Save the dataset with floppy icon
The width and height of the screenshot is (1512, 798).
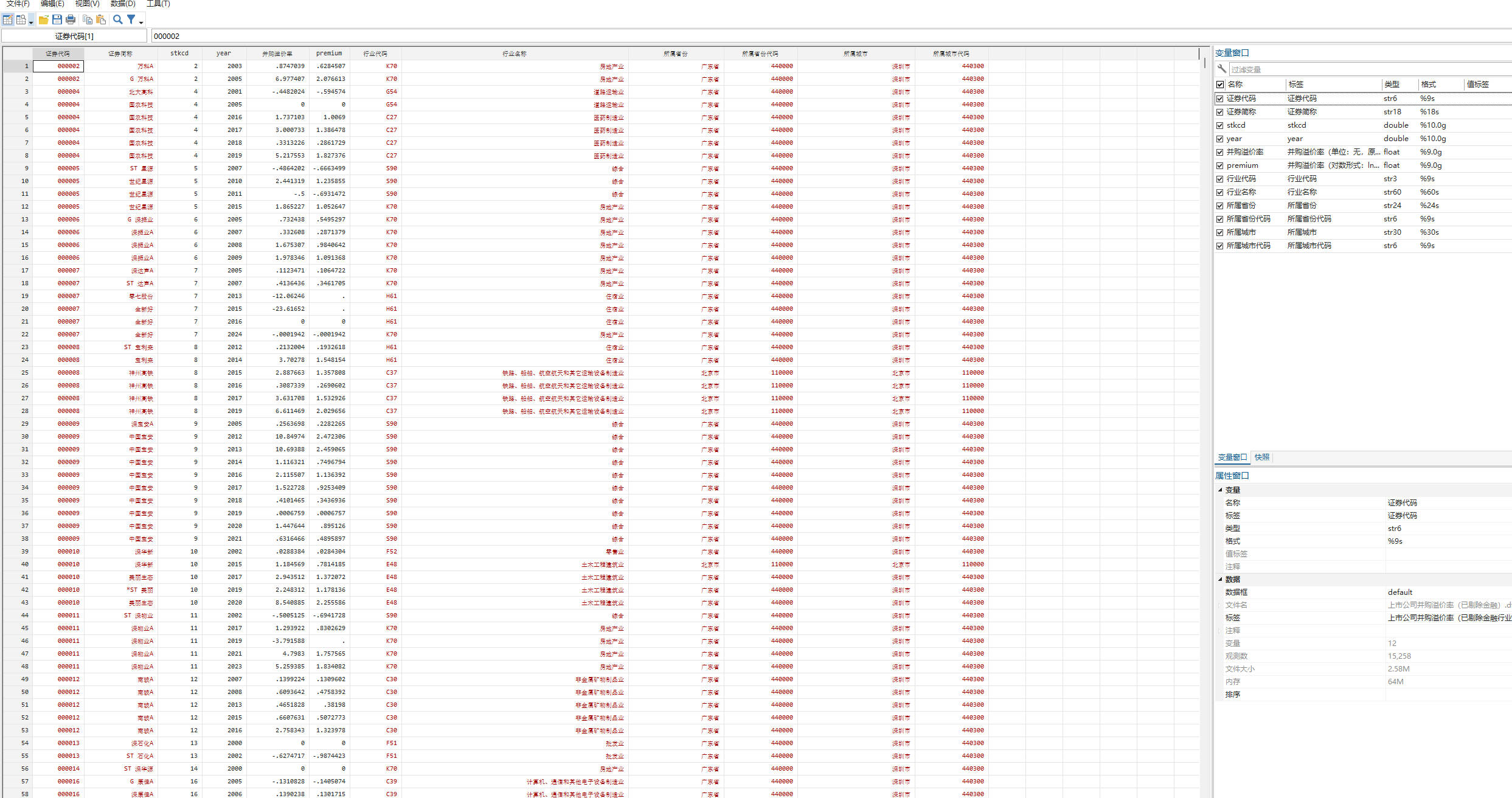(57, 19)
